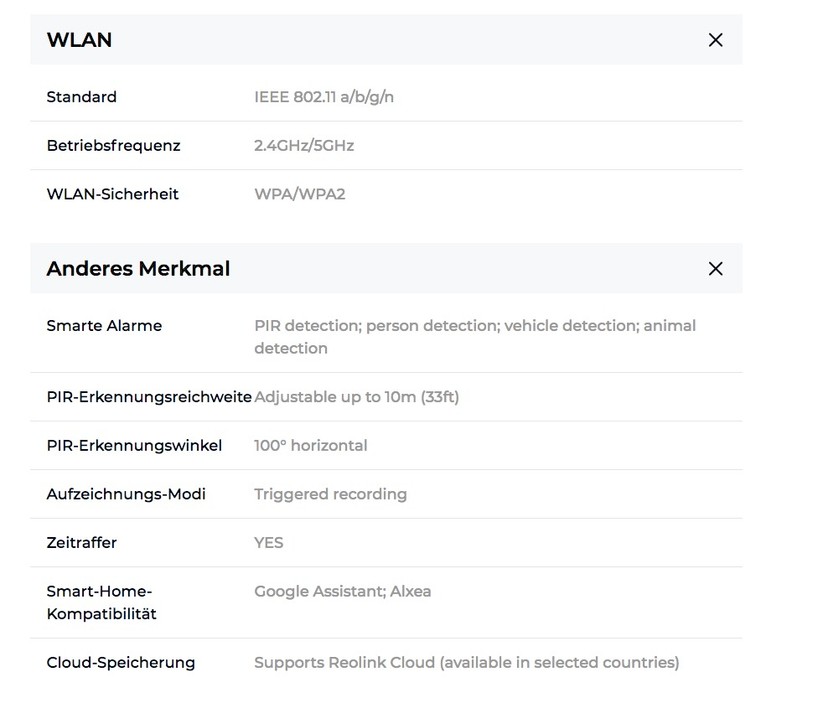
Task: Select the WLAN-Sicherheit label
Action: click(112, 194)
